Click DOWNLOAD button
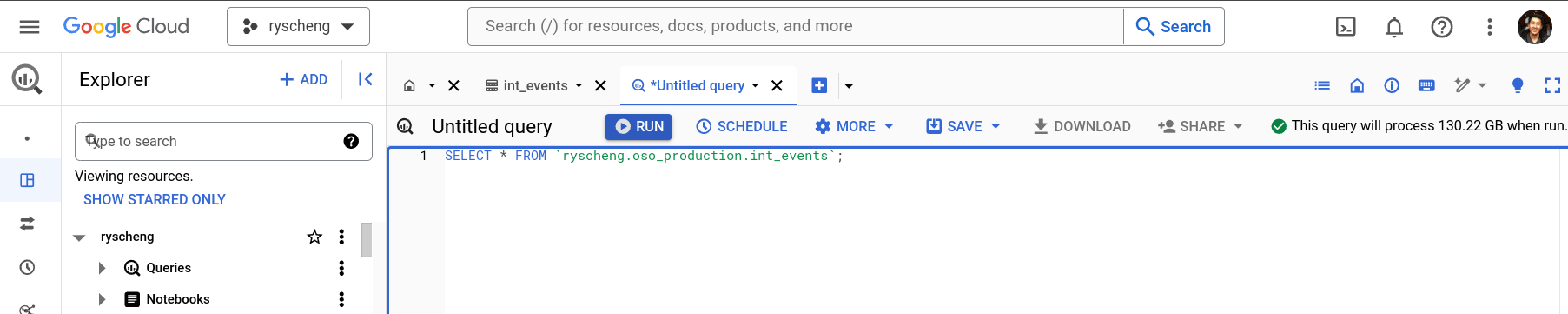The image size is (1568, 314). coord(1082,126)
